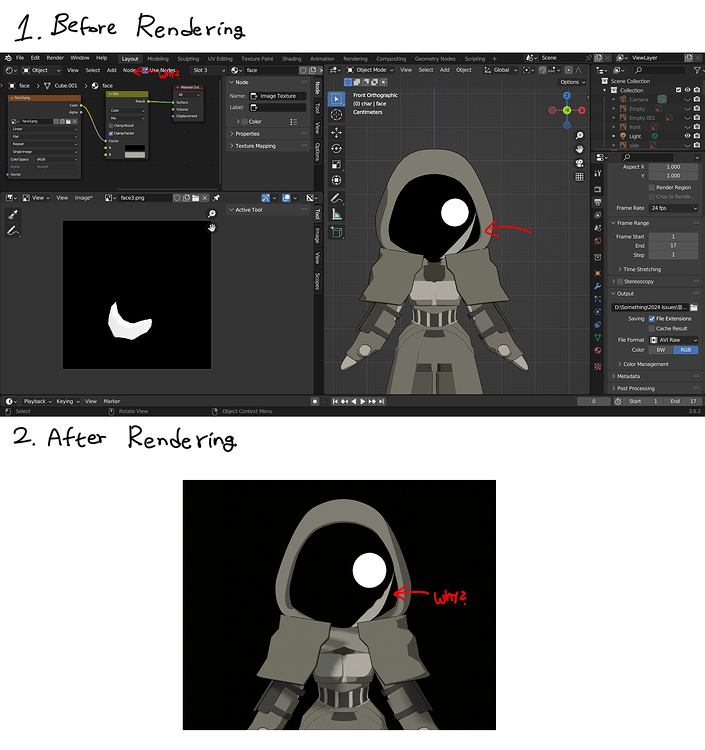
Task: Hide the Light object with its eye icon
Action: (687, 136)
